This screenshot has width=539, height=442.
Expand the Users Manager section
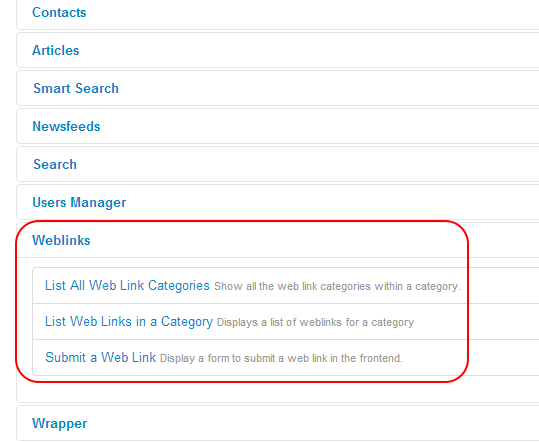click(79, 202)
